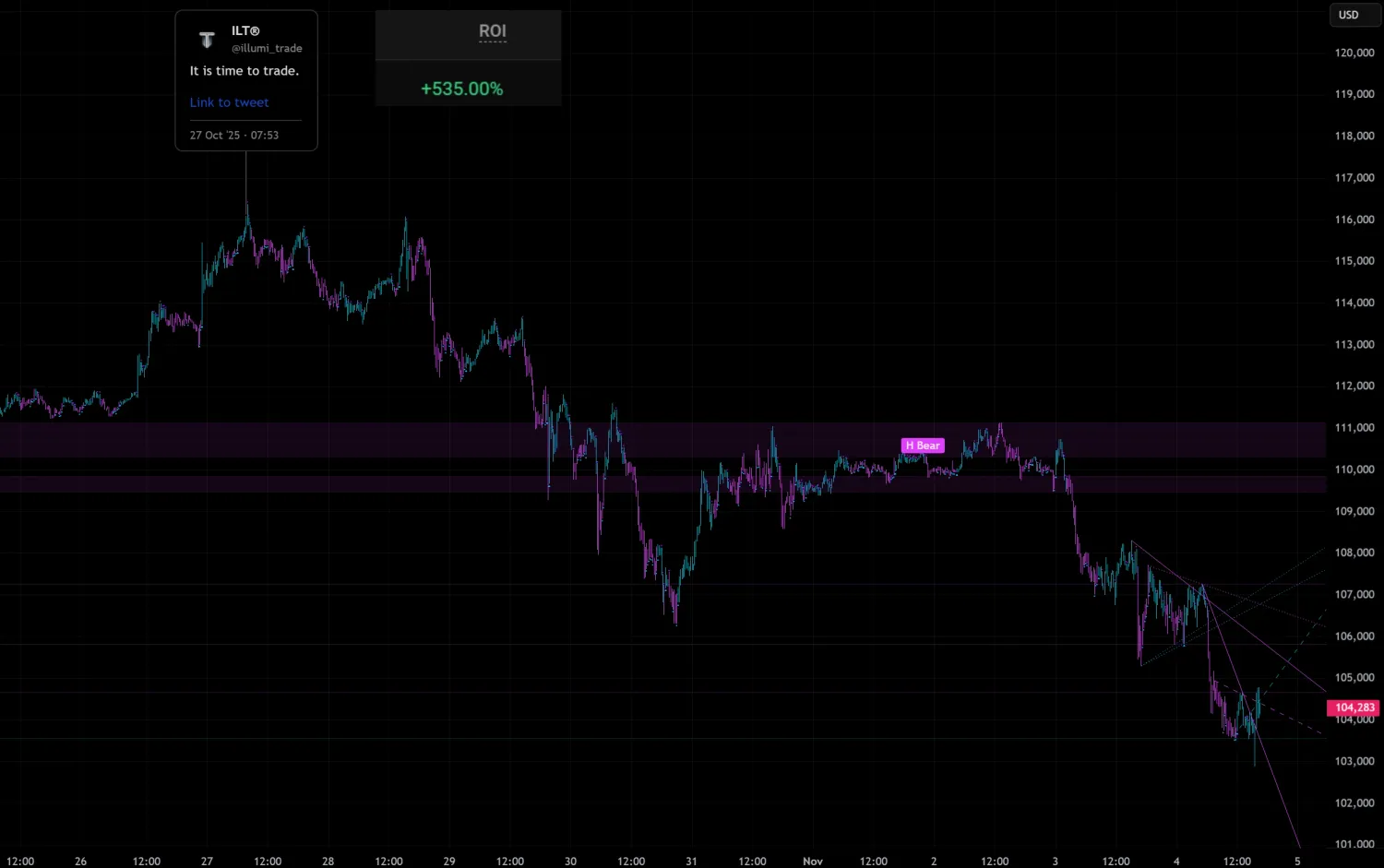Click the @illumi_trade username handle
Screen dimensions: 1384x868
pyautogui.click(x=267, y=48)
